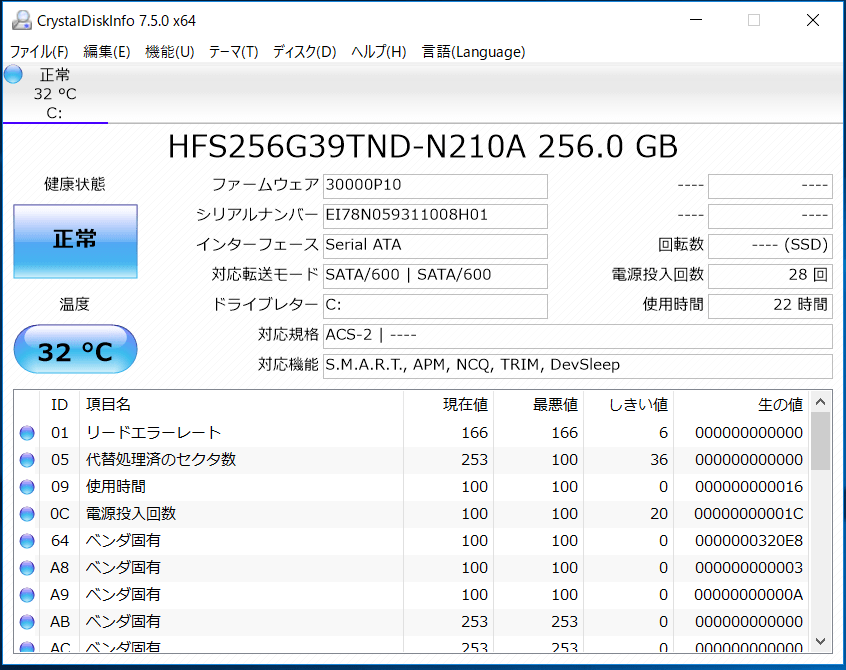Viewport: 846px width, 670px height.
Task: Click the power-on count field 28 回
Action: tap(770, 276)
